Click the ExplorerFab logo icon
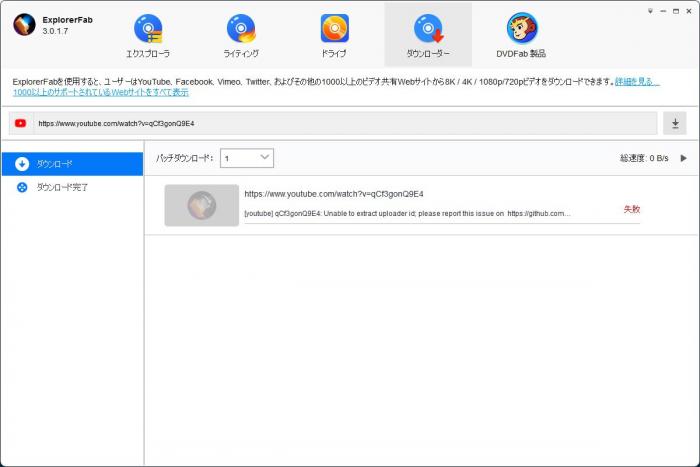This screenshot has height=467, width=700. (x=24, y=25)
